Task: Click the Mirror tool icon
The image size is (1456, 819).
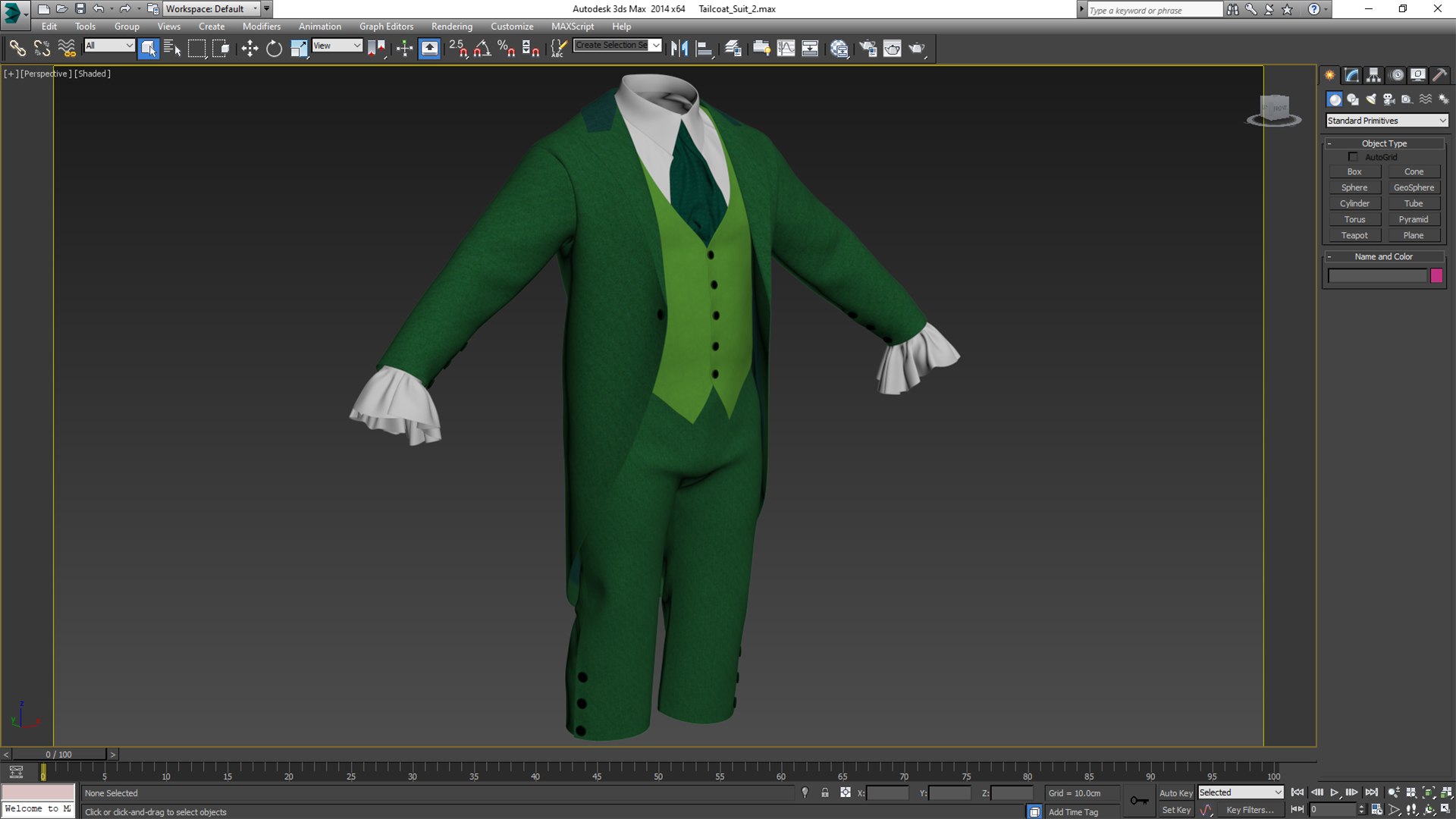Action: [x=679, y=49]
